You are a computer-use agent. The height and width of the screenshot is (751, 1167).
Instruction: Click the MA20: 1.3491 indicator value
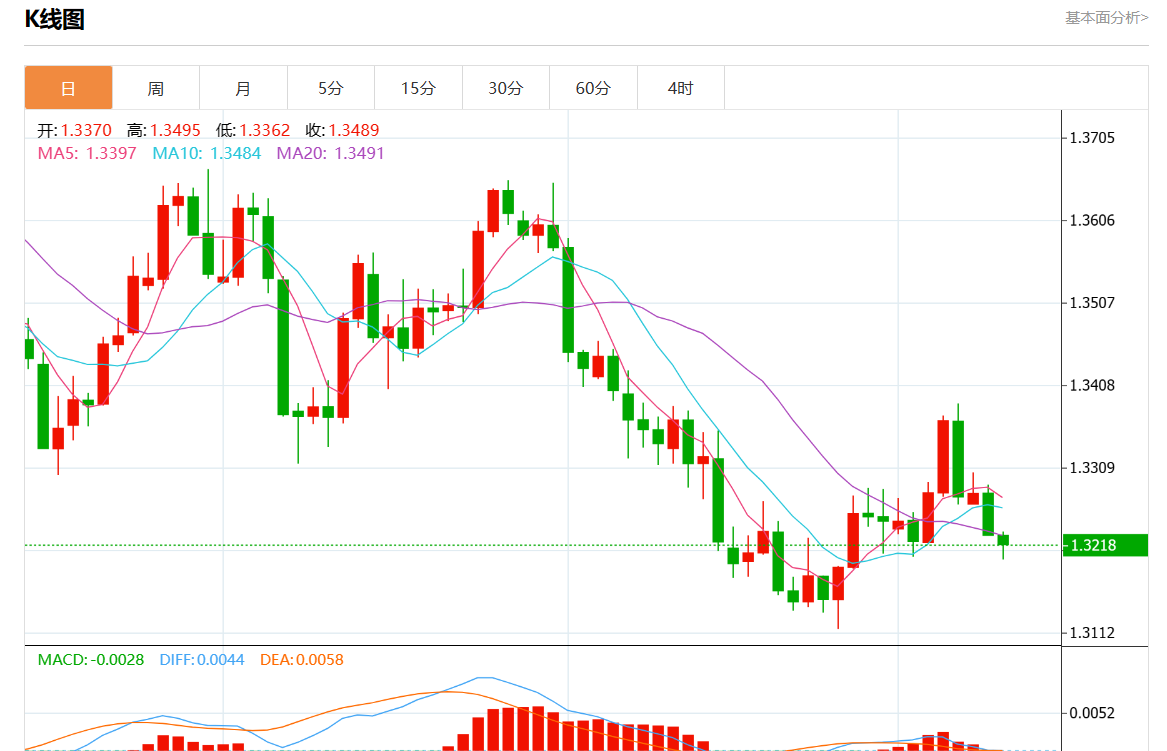click(x=330, y=153)
